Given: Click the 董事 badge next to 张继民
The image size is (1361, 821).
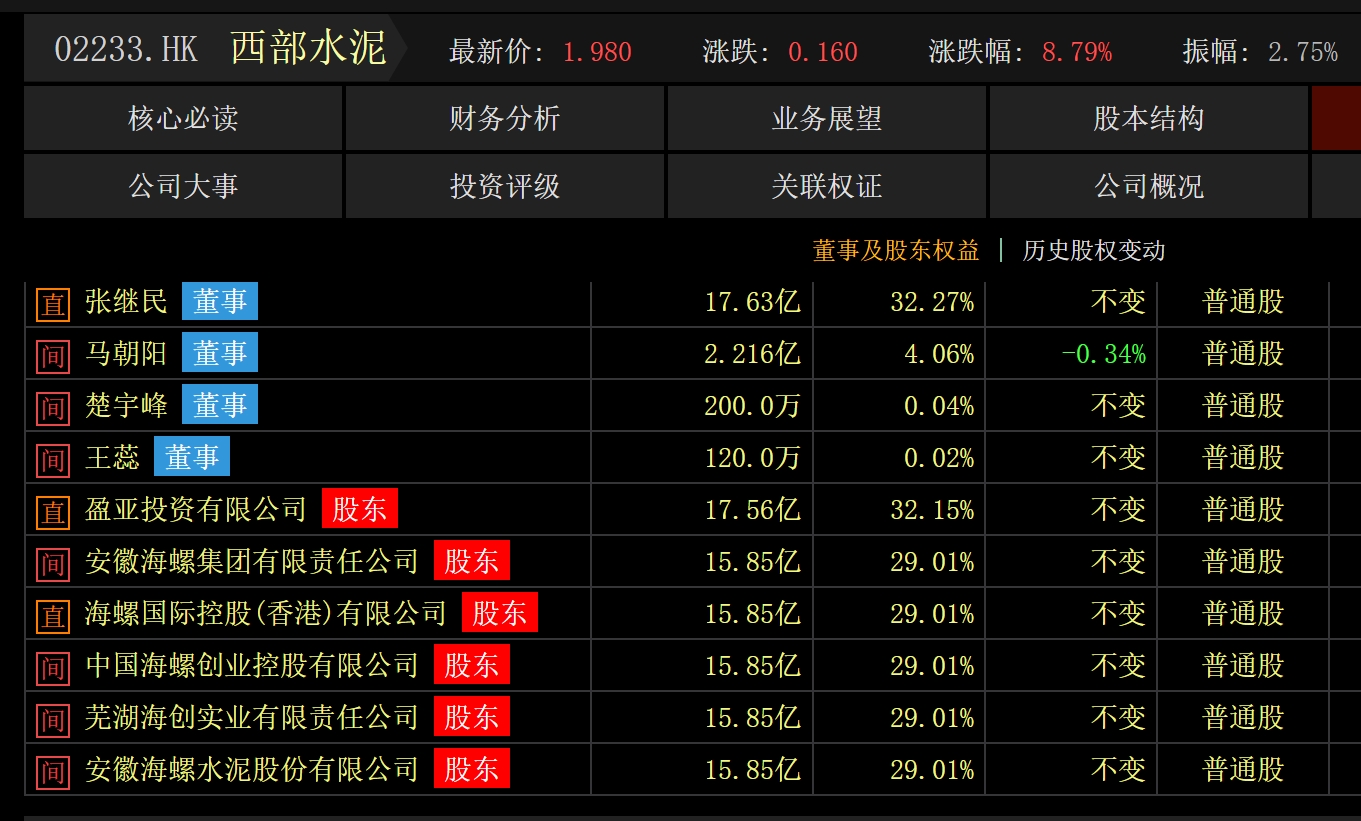Looking at the screenshot, I should pyautogui.click(x=220, y=301).
